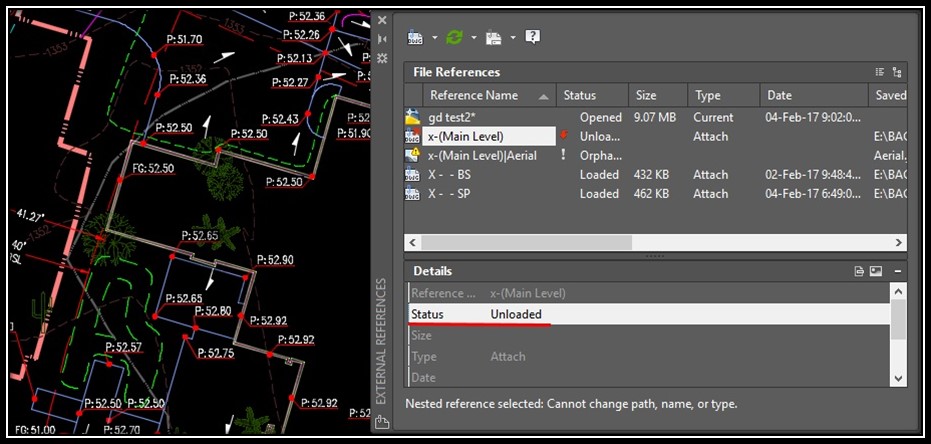Click the Opened status cell

[x=601, y=118]
